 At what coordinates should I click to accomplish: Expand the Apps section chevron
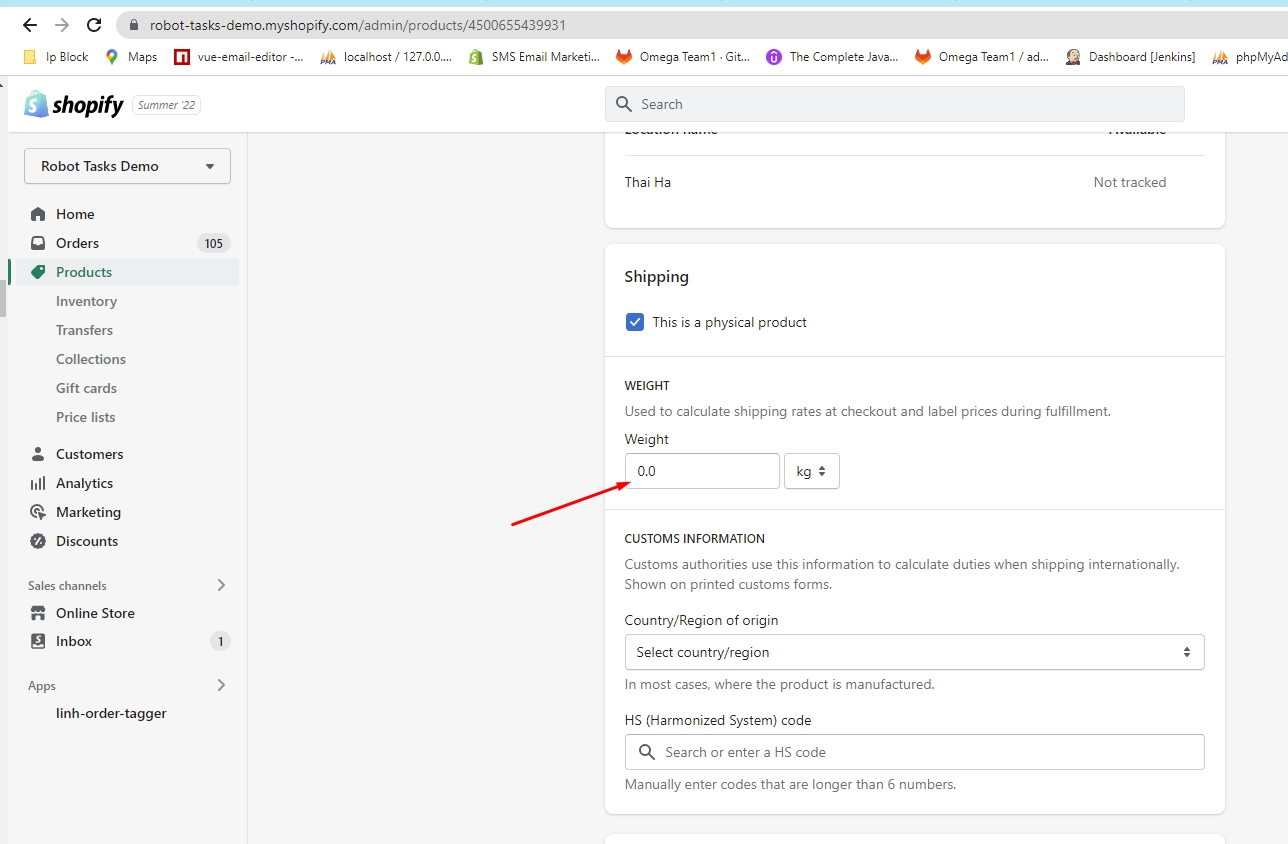tap(221, 685)
